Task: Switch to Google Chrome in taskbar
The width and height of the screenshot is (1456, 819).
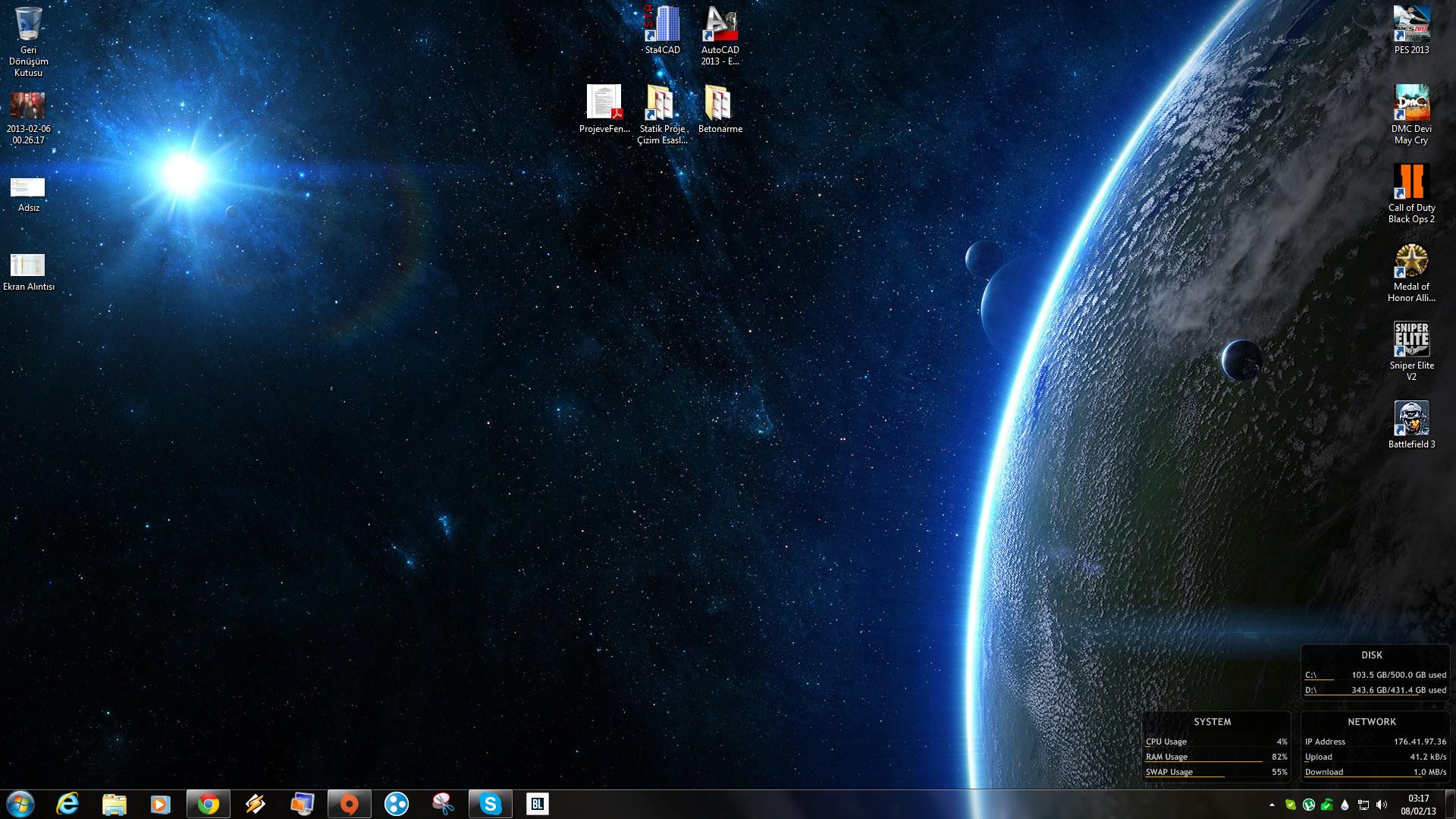Action: [x=209, y=804]
